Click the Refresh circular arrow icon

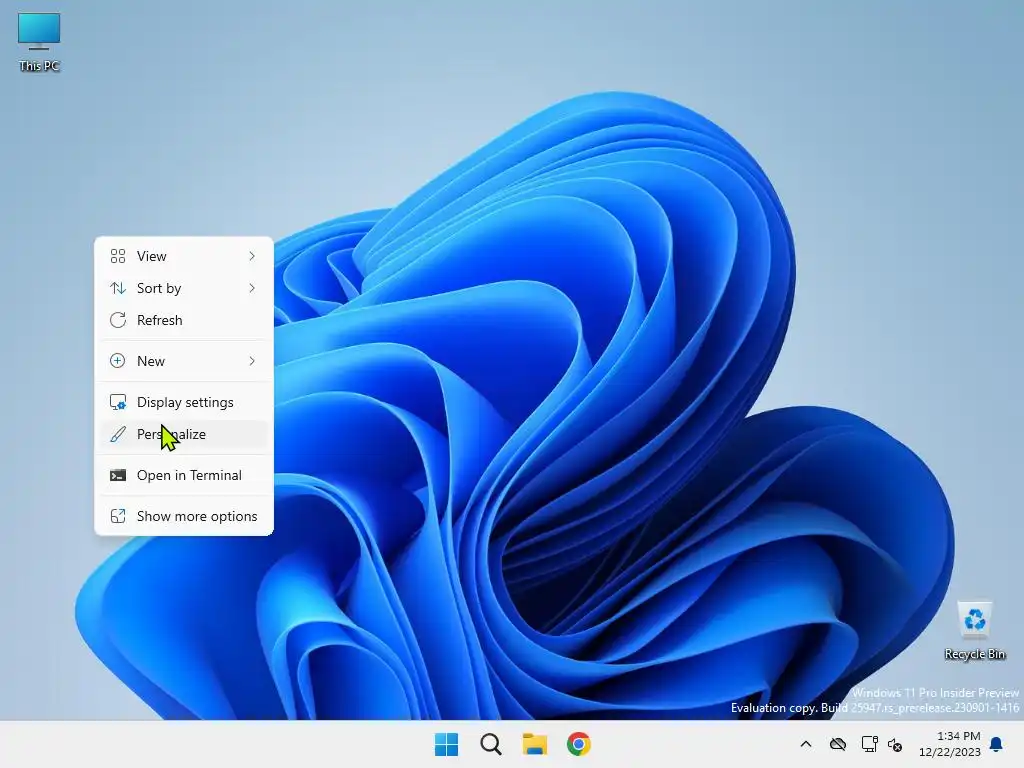coord(118,320)
